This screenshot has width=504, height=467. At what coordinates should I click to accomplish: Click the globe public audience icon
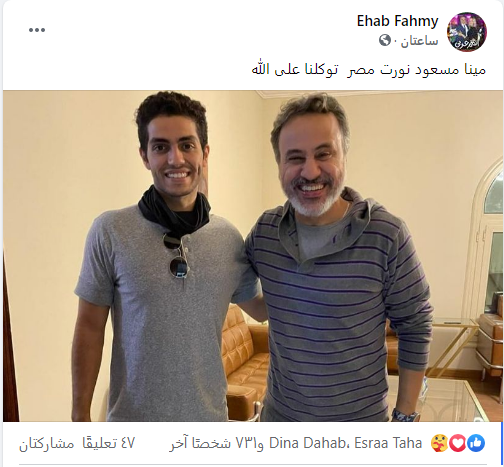click(x=385, y=41)
